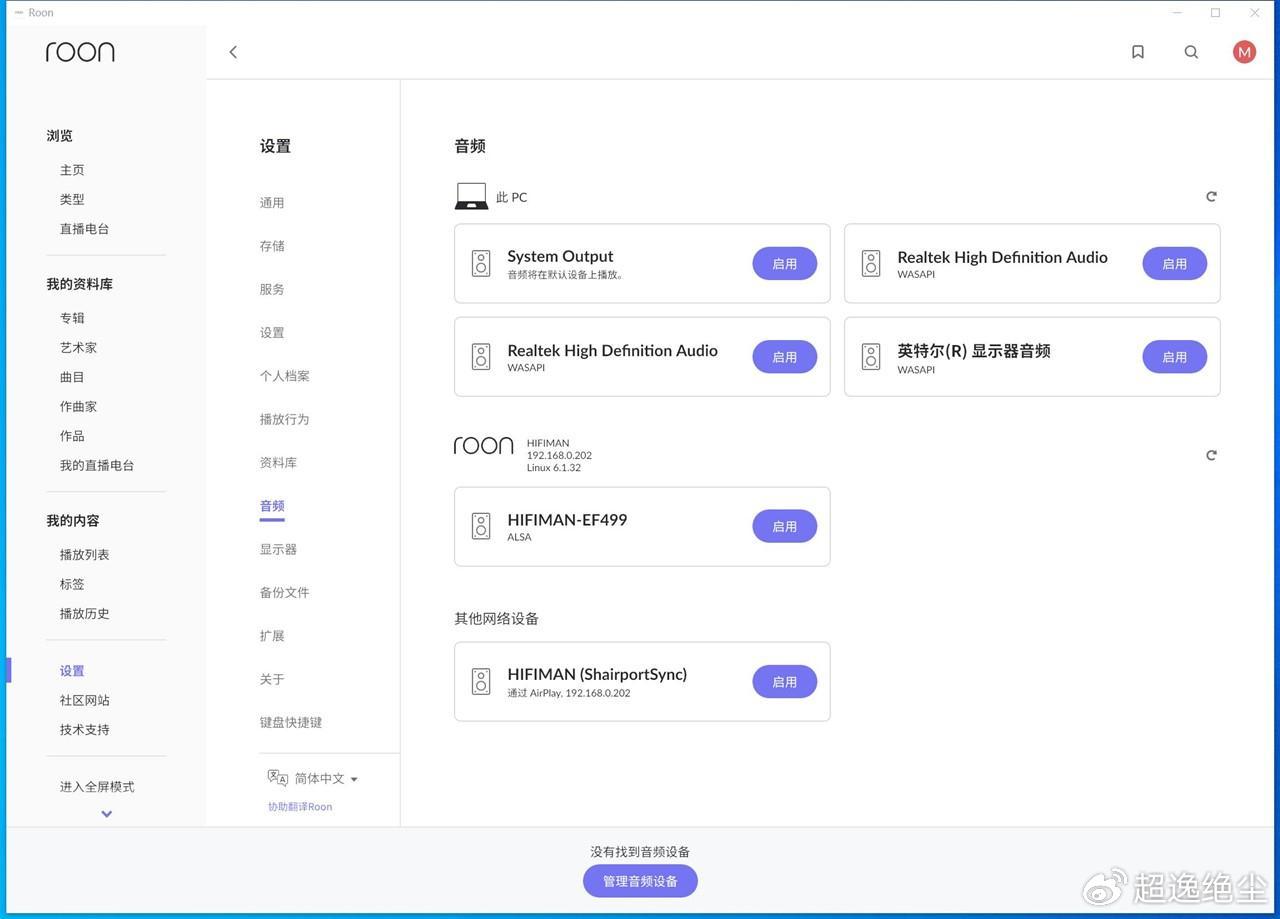Click the Roon logo in sidebar
The width and height of the screenshot is (1280, 919).
[80, 52]
